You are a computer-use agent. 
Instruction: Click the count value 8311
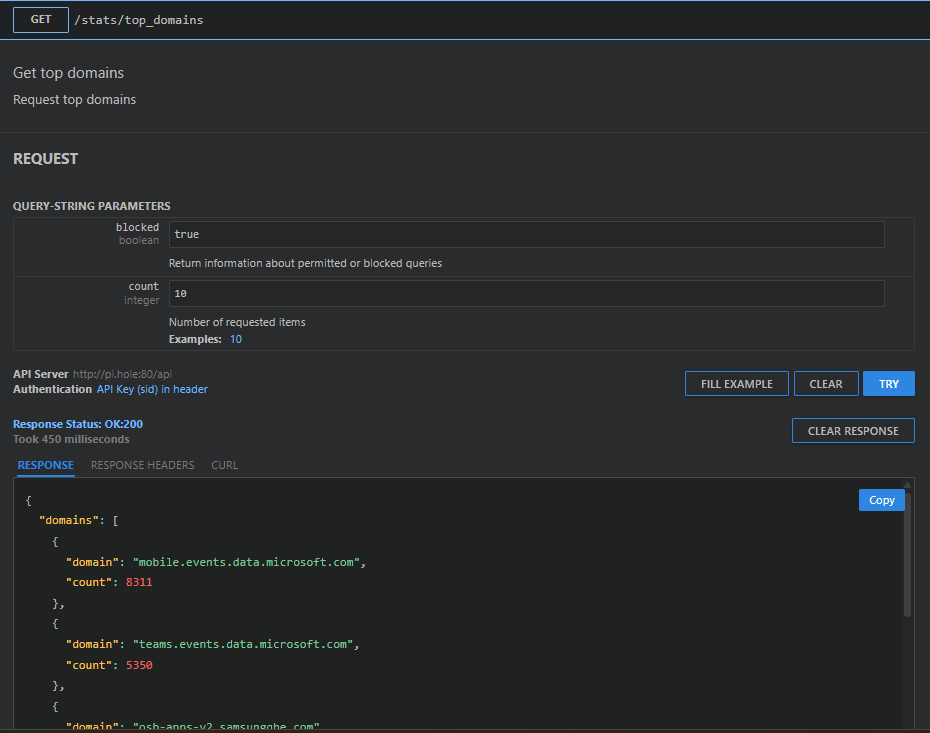pos(139,582)
